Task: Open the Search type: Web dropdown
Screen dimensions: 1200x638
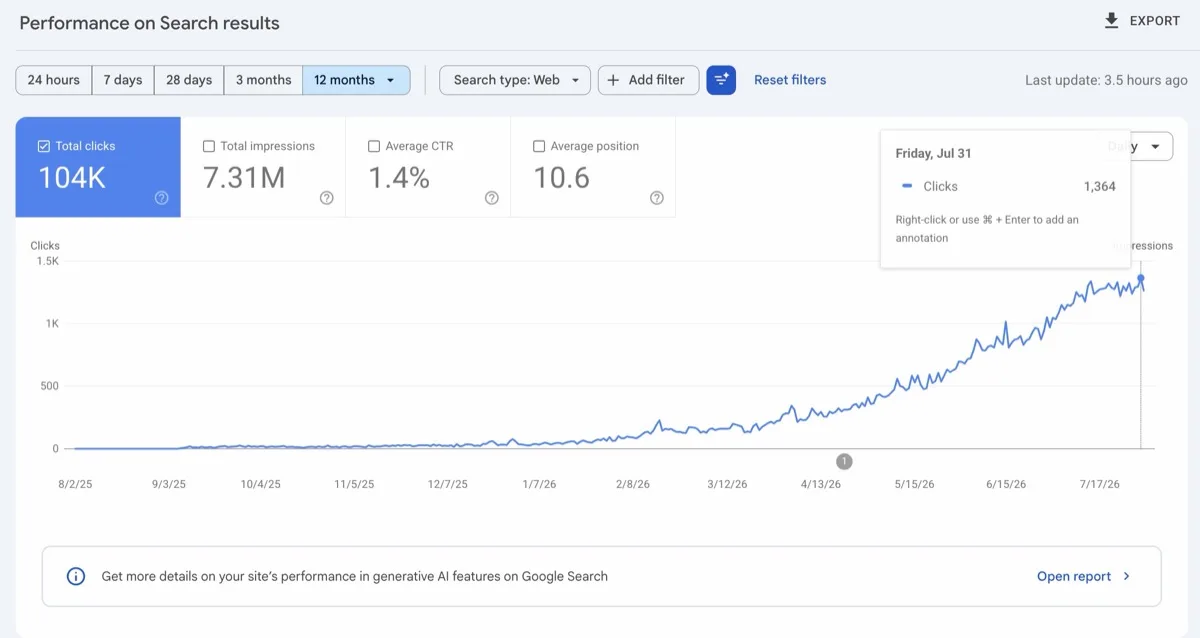Action: pos(515,80)
